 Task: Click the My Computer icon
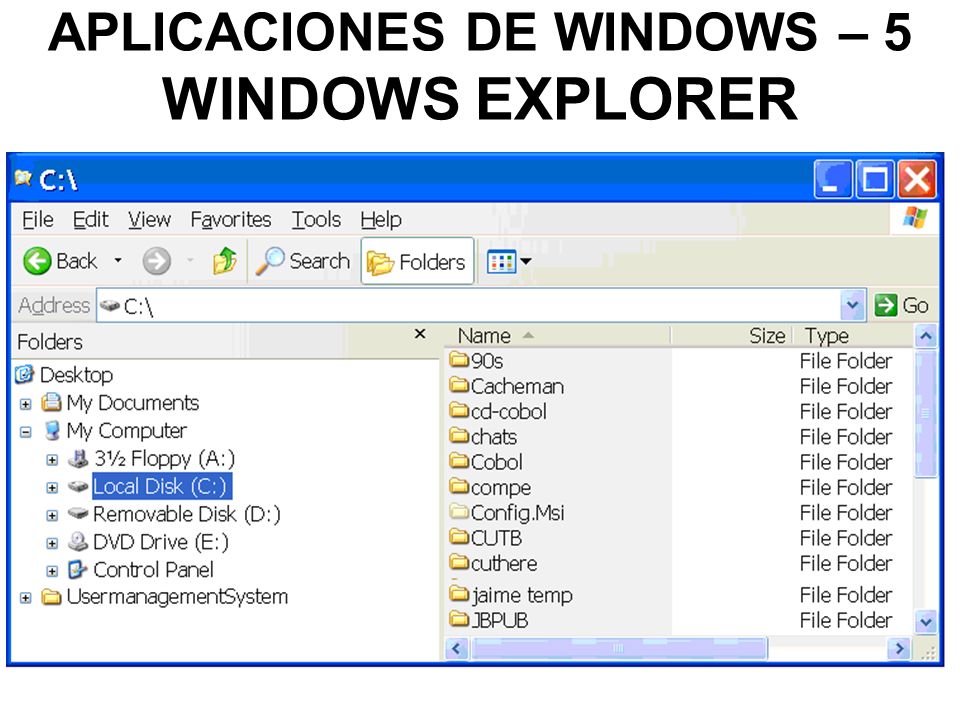(53, 430)
